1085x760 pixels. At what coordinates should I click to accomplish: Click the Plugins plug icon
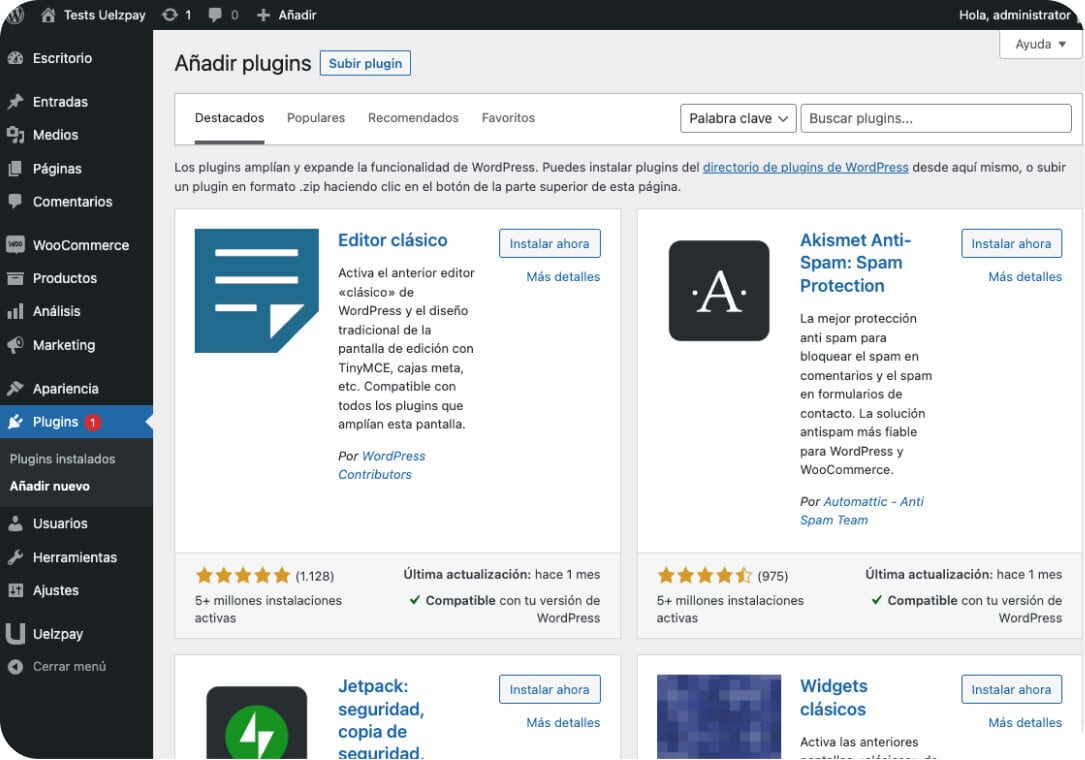pos(15,422)
